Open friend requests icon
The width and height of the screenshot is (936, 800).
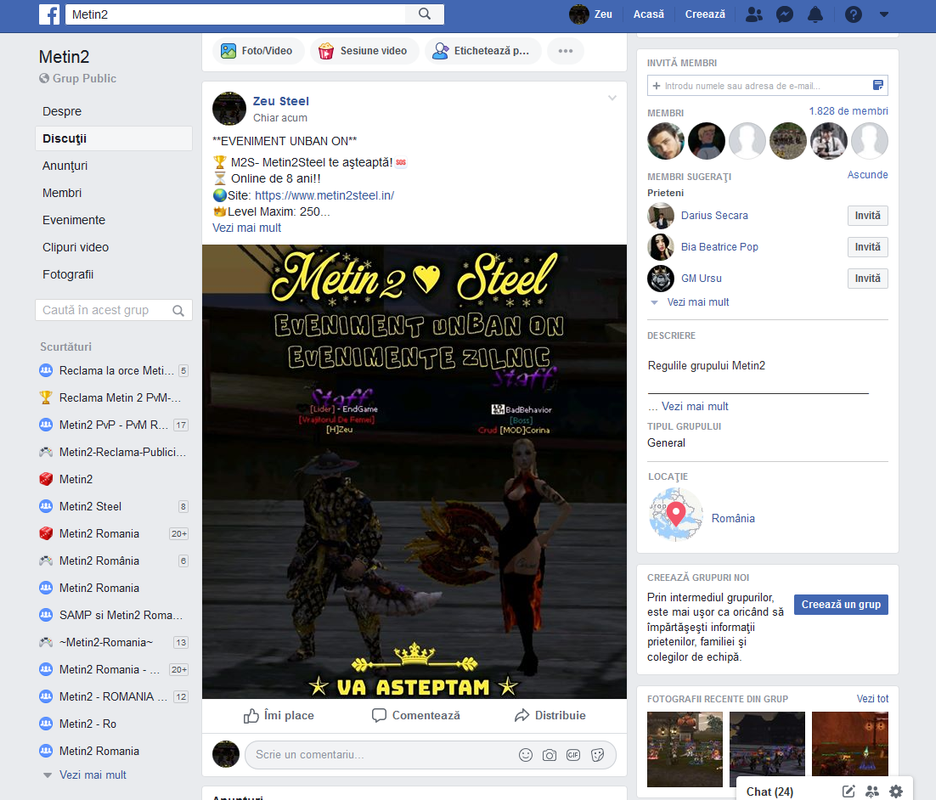click(x=755, y=14)
